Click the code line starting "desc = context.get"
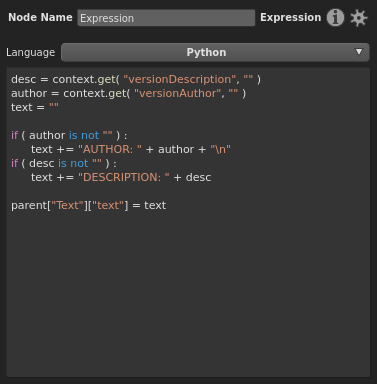The width and height of the screenshot is (377, 384). tap(136, 79)
